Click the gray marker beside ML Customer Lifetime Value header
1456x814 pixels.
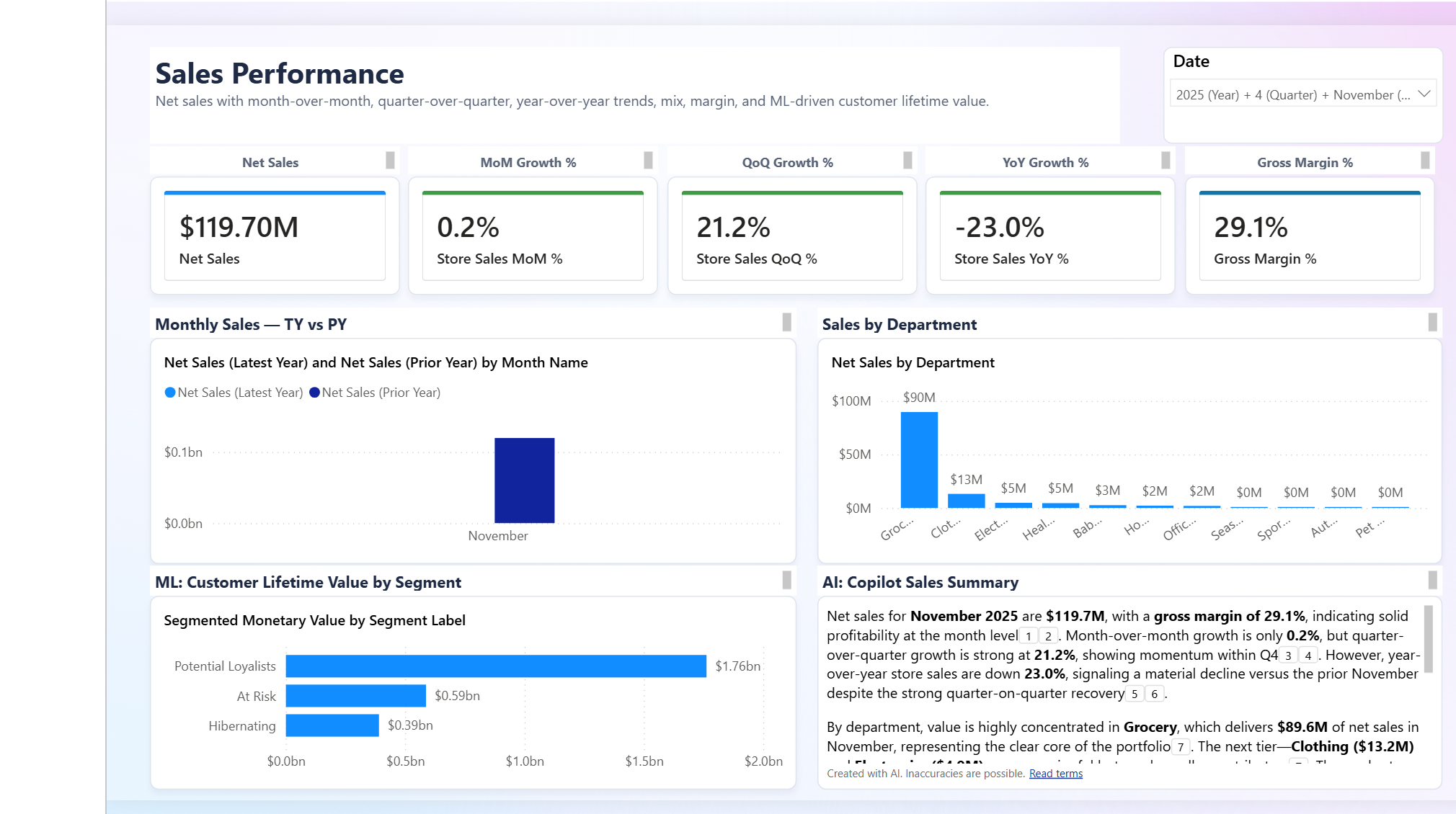point(786,580)
